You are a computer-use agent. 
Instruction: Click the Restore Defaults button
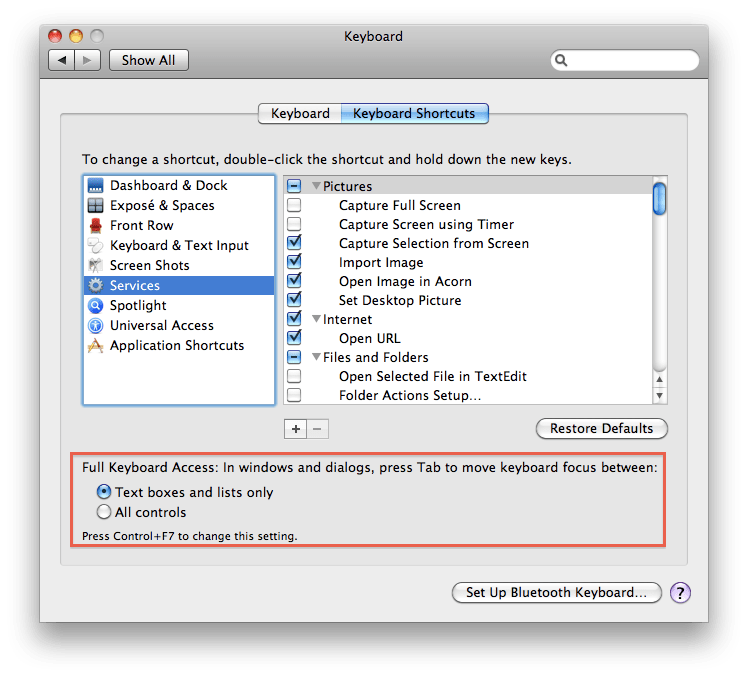[602, 428]
